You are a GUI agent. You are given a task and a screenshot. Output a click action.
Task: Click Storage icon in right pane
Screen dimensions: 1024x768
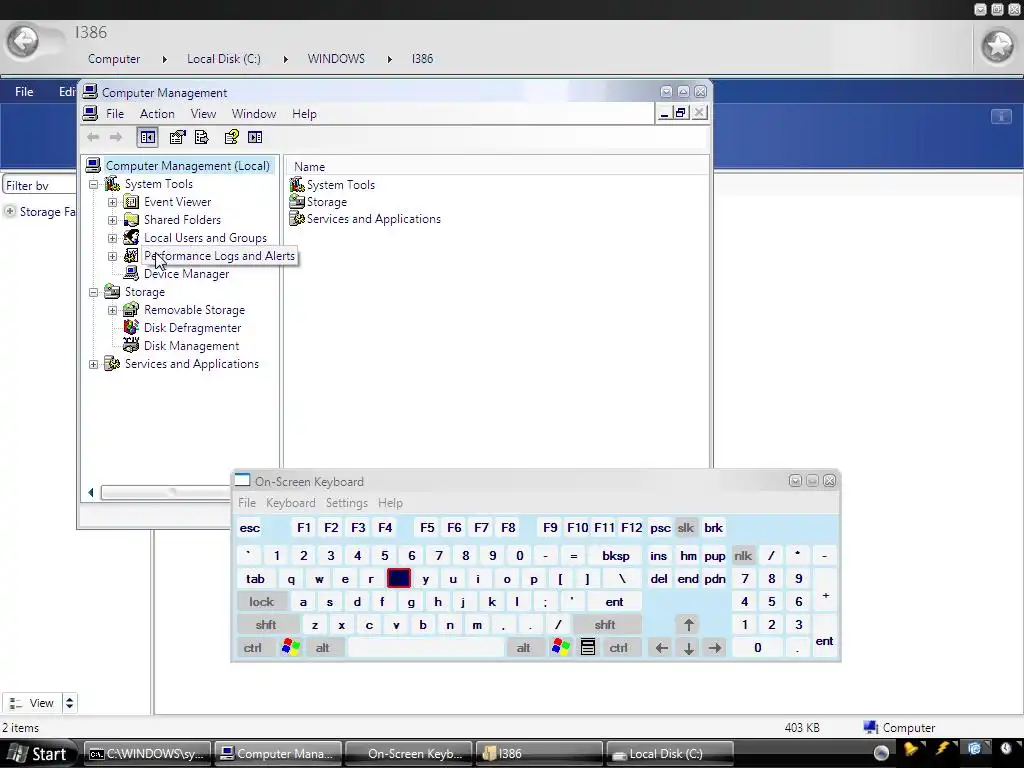[297, 202]
